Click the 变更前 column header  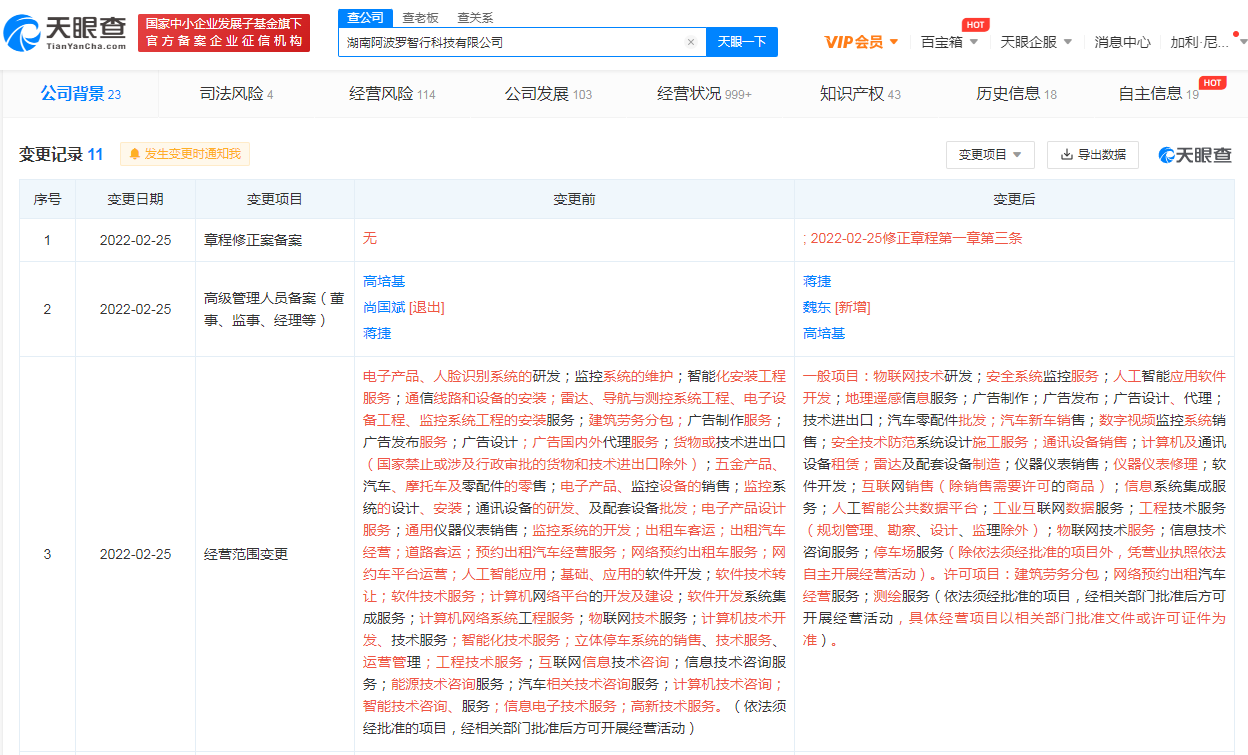pos(574,200)
